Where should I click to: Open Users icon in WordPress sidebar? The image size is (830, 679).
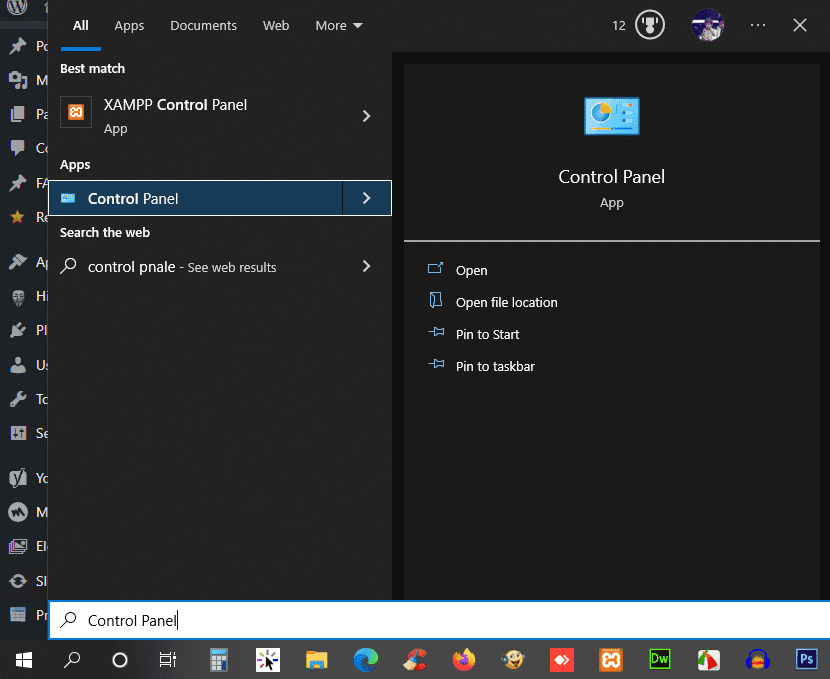tap(18, 365)
